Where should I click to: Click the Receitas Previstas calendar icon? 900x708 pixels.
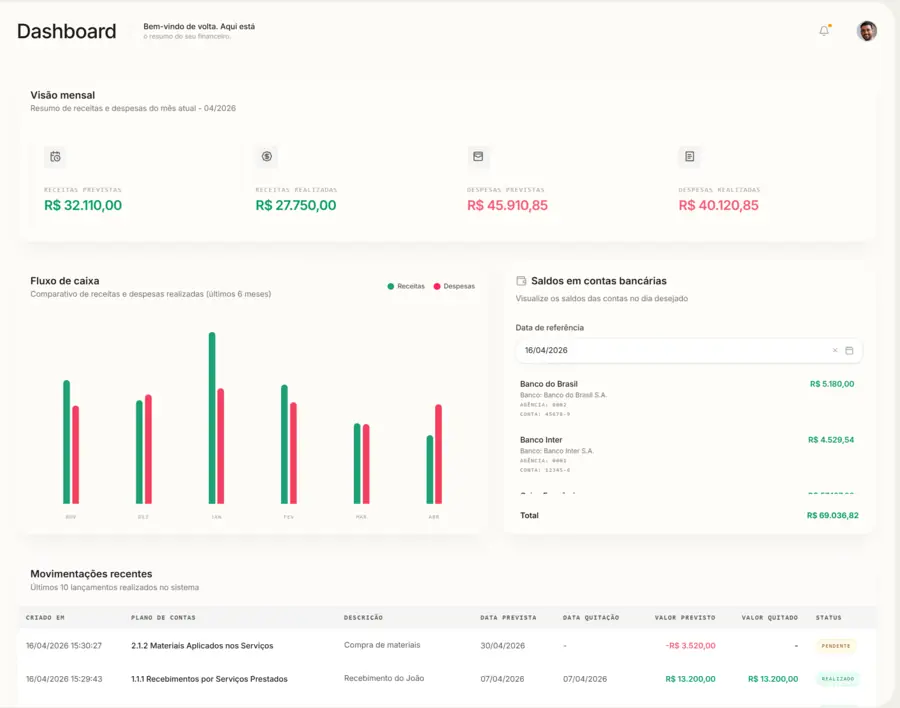point(55,157)
